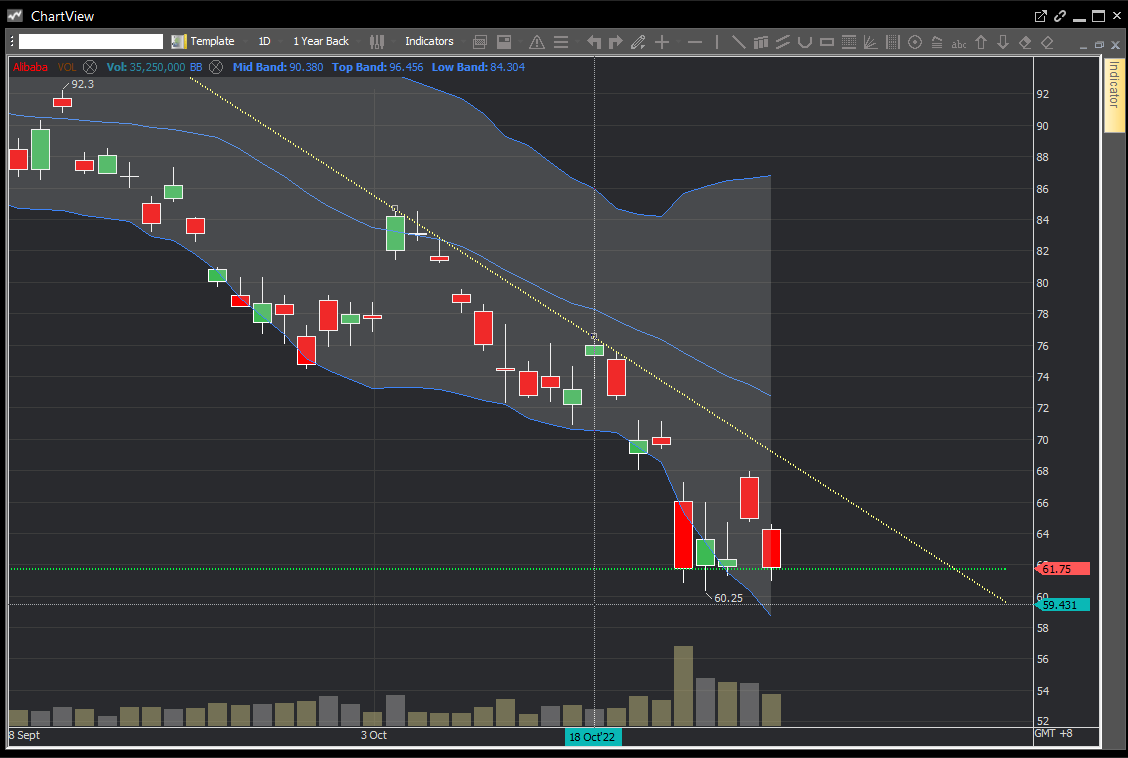Image resolution: width=1128 pixels, height=758 pixels.
Task: Click the undo arrow icon
Action: click(593, 42)
